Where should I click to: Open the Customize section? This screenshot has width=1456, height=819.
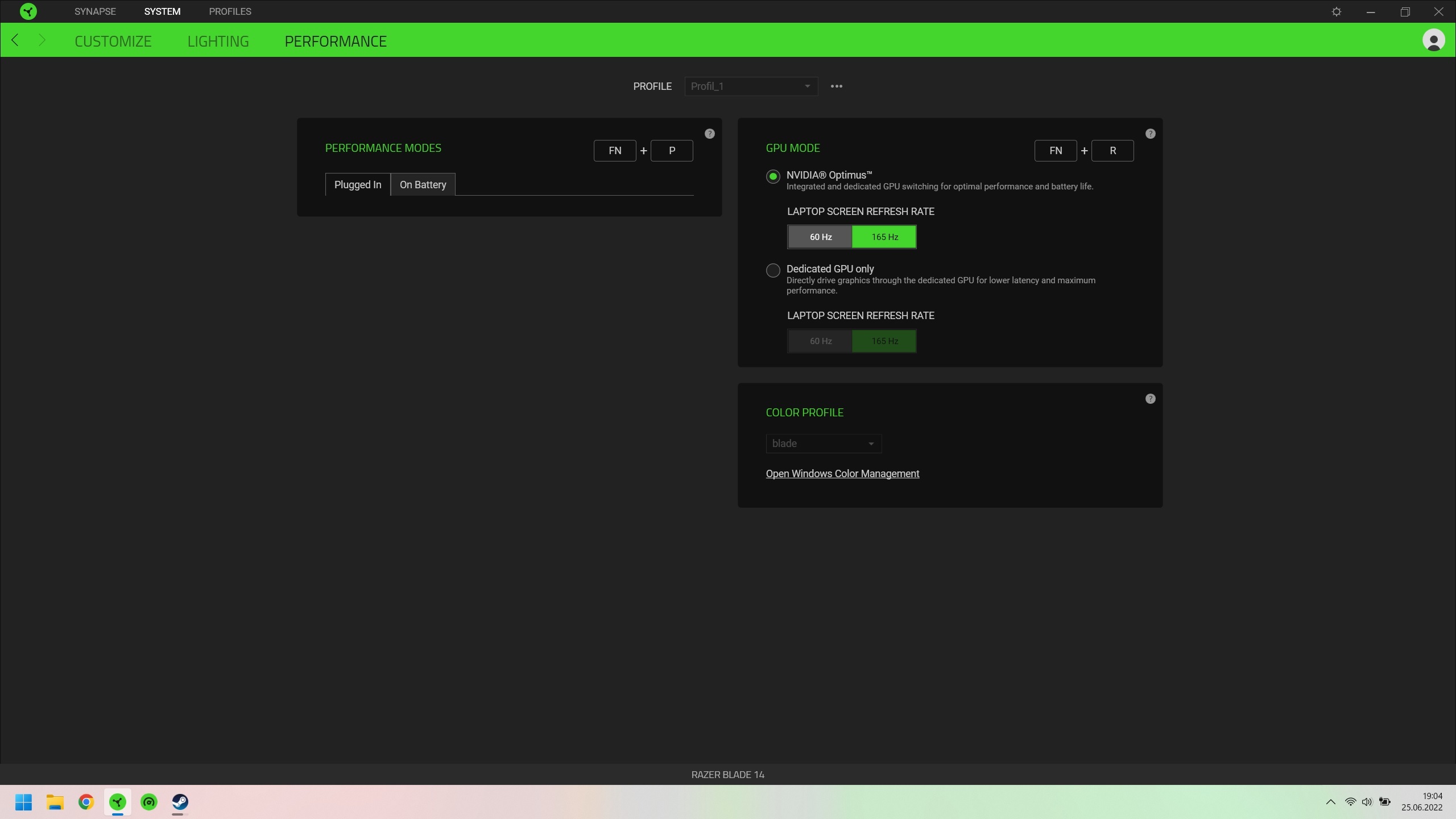pyautogui.click(x=113, y=41)
